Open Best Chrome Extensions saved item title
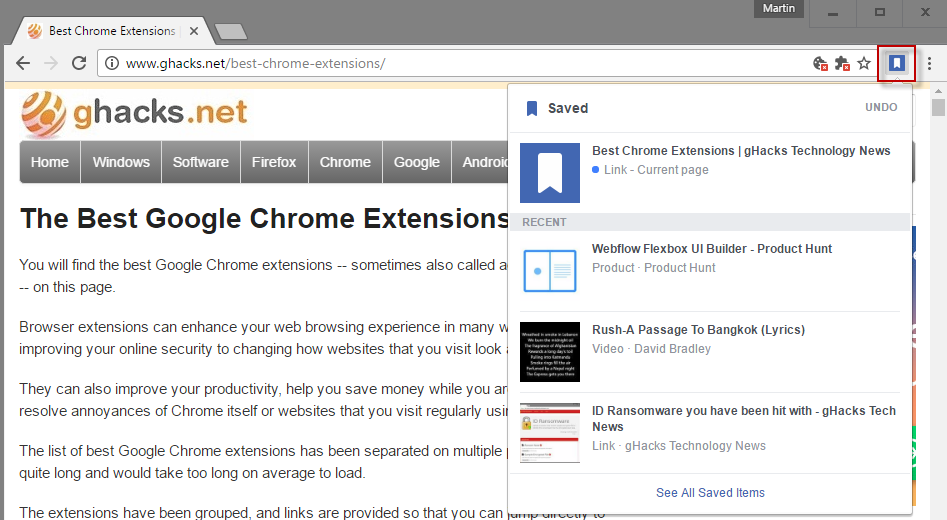 741,150
